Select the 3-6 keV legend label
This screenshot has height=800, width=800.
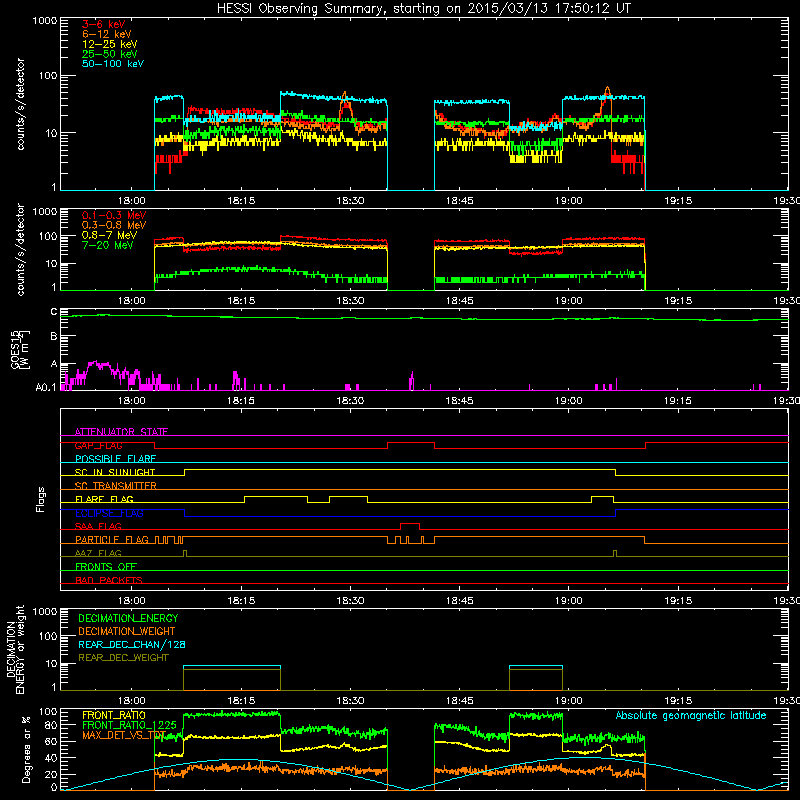[103, 24]
